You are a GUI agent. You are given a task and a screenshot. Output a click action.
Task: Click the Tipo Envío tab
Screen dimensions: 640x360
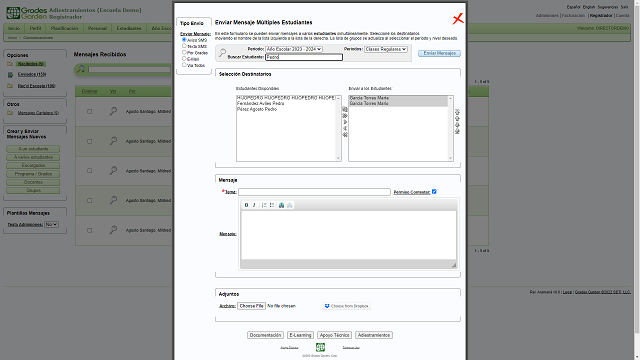click(192, 23)
